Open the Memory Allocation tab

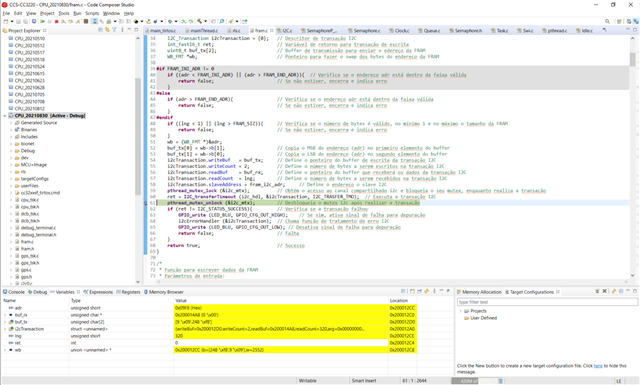479,292
